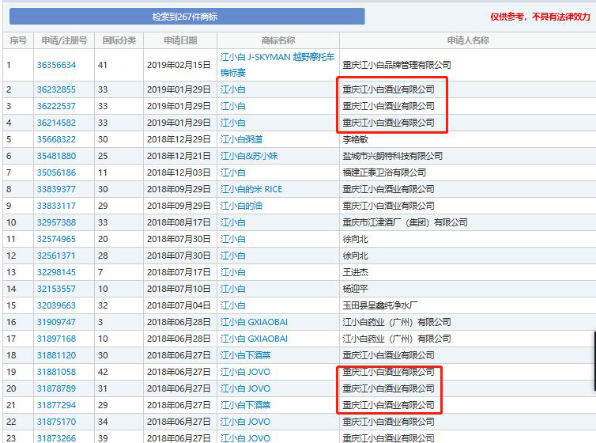Click the blue 检索到267件商标 result bar
596x443 pixels.
(187, 17)
